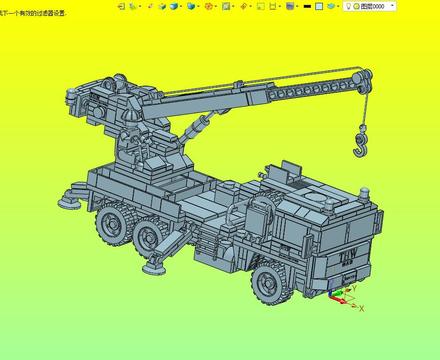Toggle the lightbulb visibility icon
This screenshot has height=360, width=440.
tap(348, 6)
